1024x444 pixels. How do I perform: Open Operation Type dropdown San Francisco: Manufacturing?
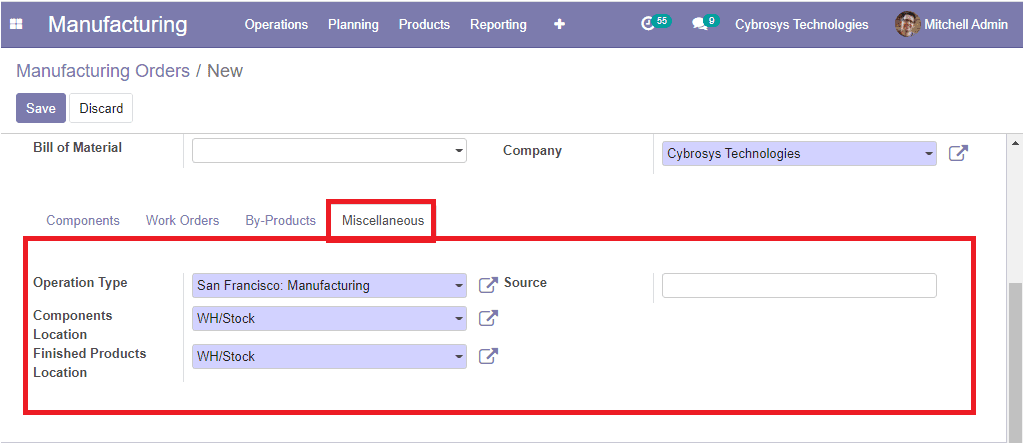point(329,285)
